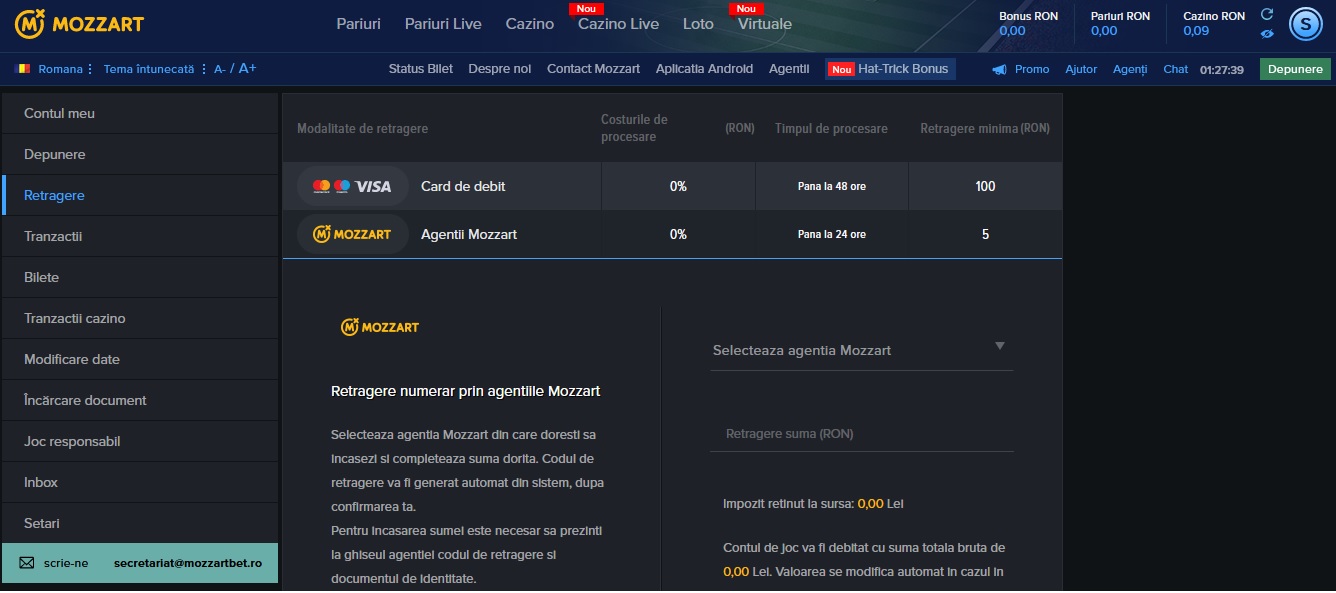Click the Pana la 24 ore cell
1336x593 pixels.
click(x=832, y=235)
